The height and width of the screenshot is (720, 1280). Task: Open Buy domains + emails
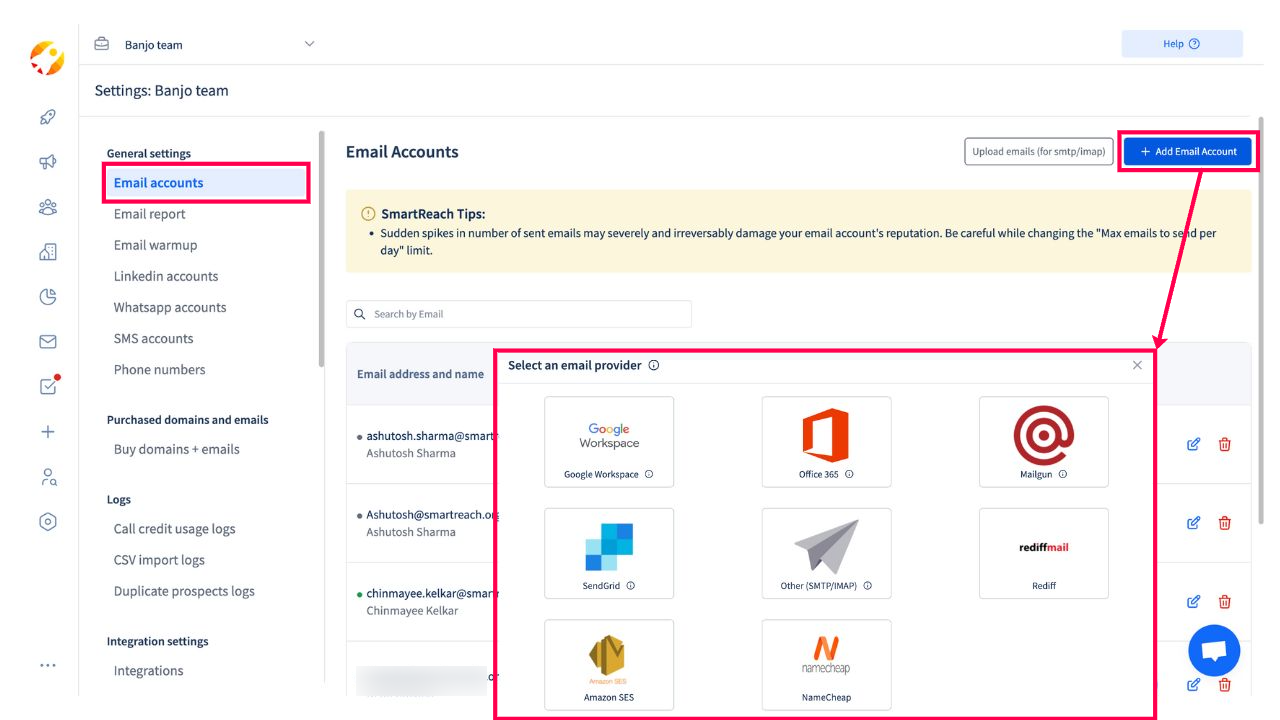[177, 449]
